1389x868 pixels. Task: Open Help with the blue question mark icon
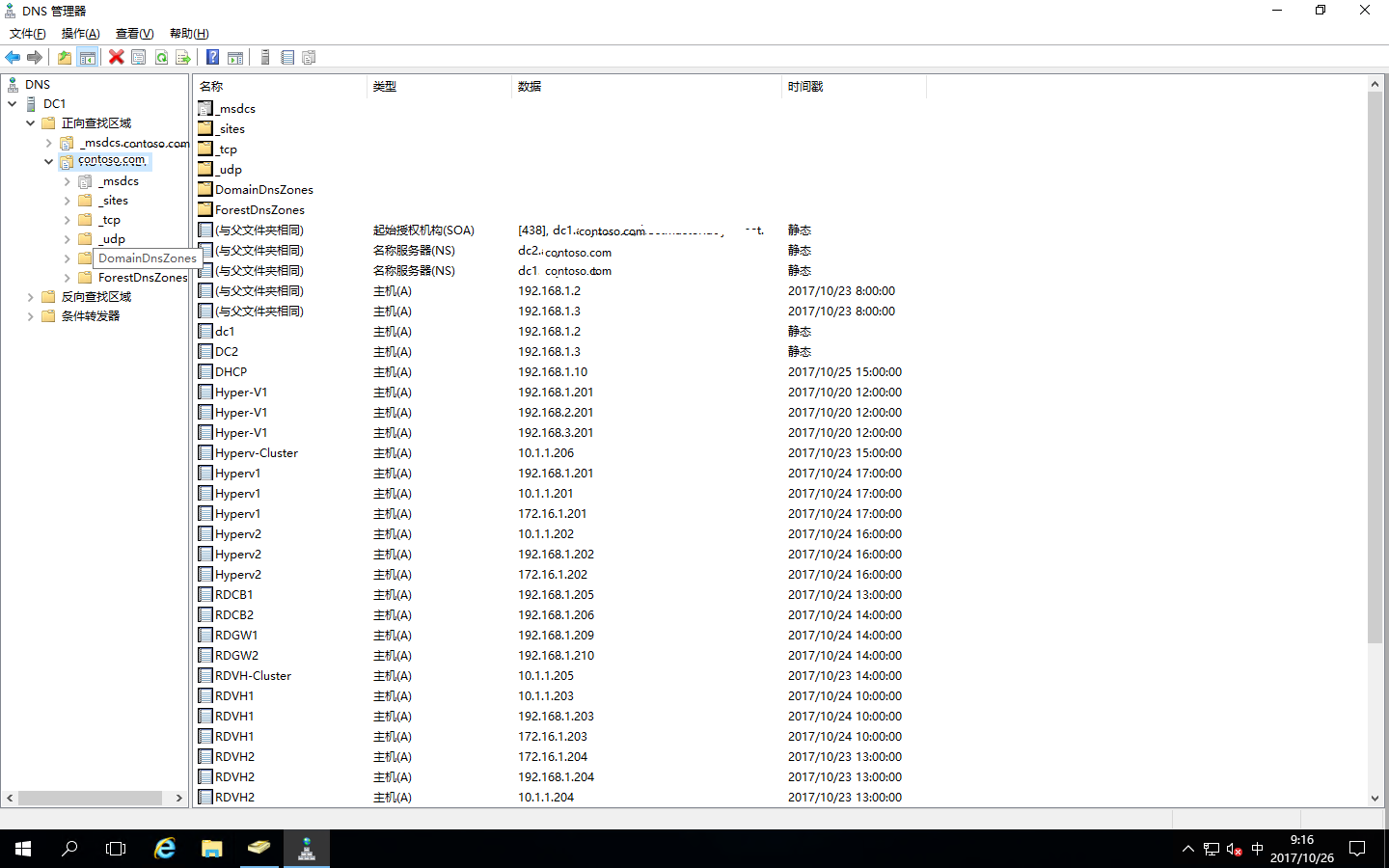[x=212, y=58]
